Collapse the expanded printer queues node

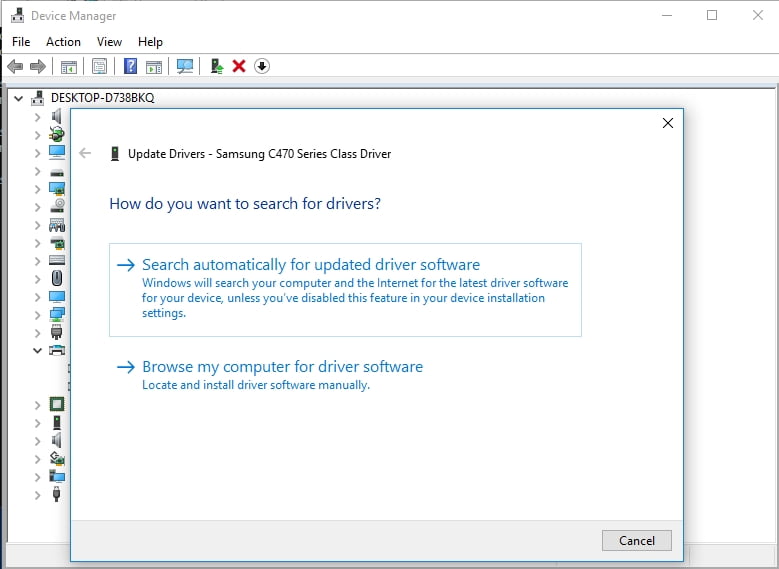pos(37,350)
